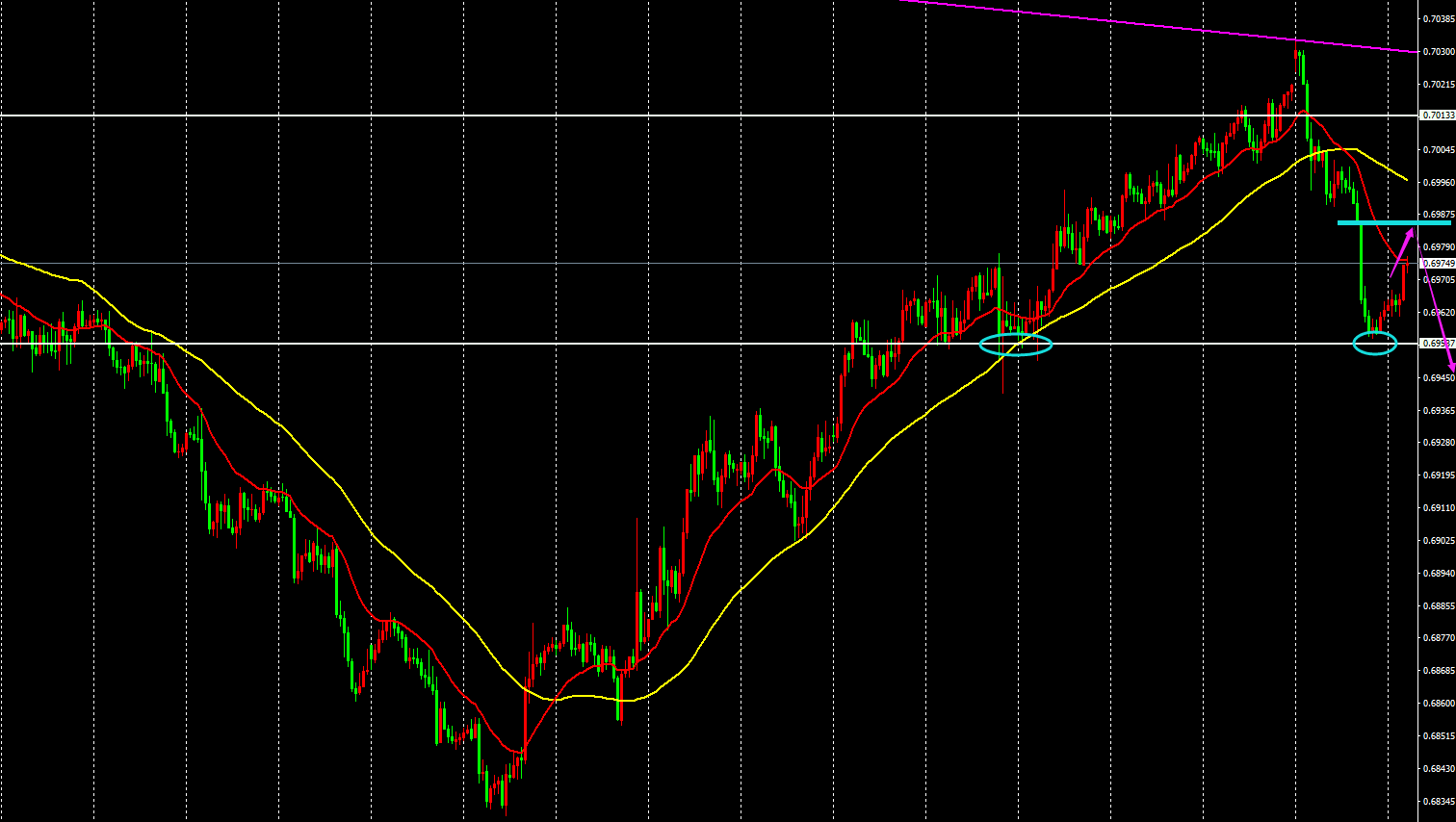The image size is (1456, 822).
Task: Click the 0.70385 price scale label
Action: (1438, 18)
